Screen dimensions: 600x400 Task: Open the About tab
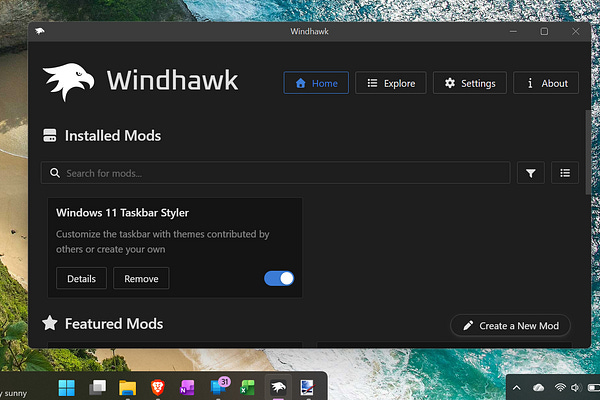pyautogui.click(x=546, y=83)
